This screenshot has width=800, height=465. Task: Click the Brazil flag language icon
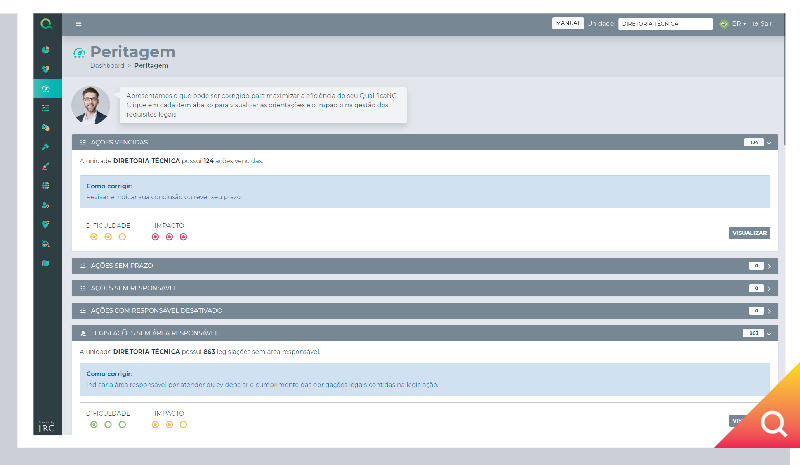pyautogui.click(x=724, y=23)
